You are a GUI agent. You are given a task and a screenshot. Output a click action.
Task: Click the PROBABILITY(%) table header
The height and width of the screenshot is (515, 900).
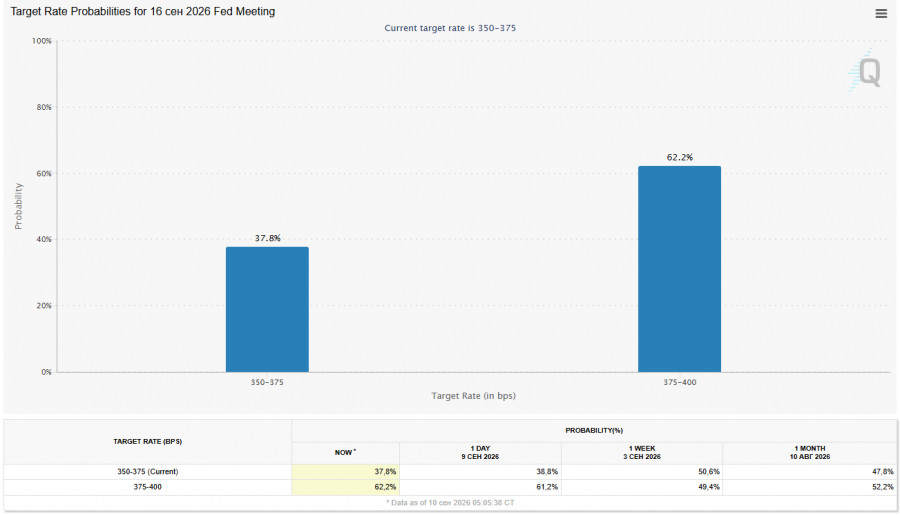pyautogui.click(x=594, y=430)
